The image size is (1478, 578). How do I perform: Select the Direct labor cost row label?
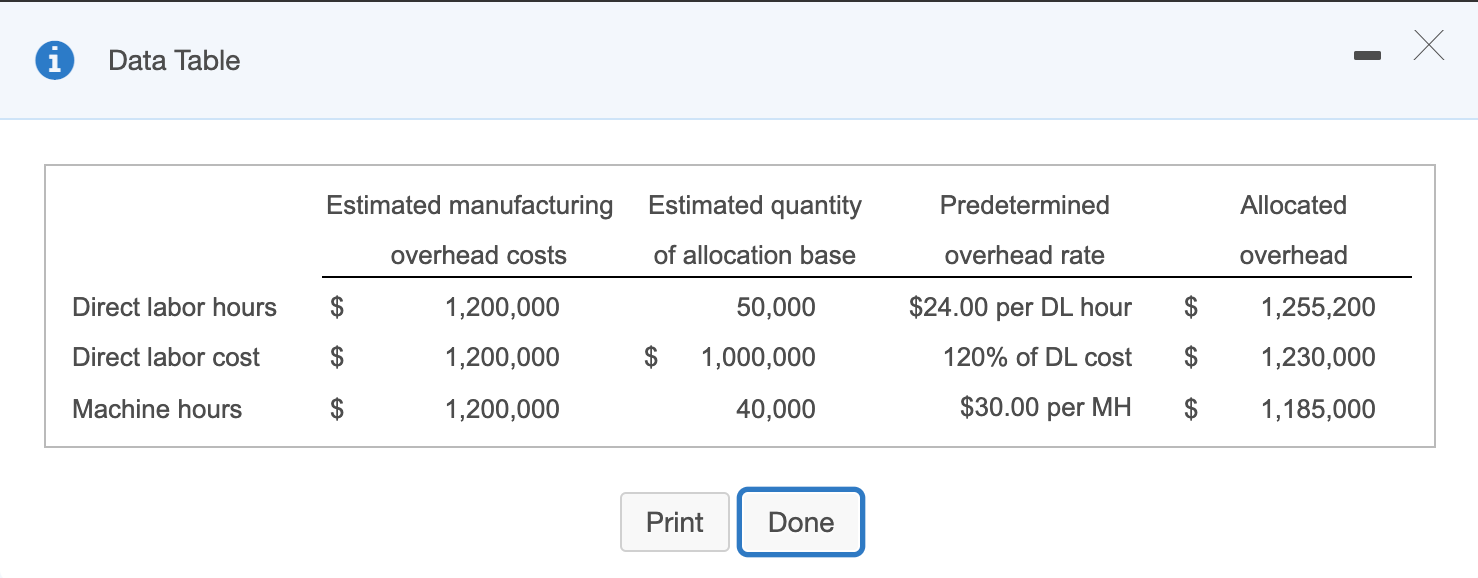tap(166, 357)
